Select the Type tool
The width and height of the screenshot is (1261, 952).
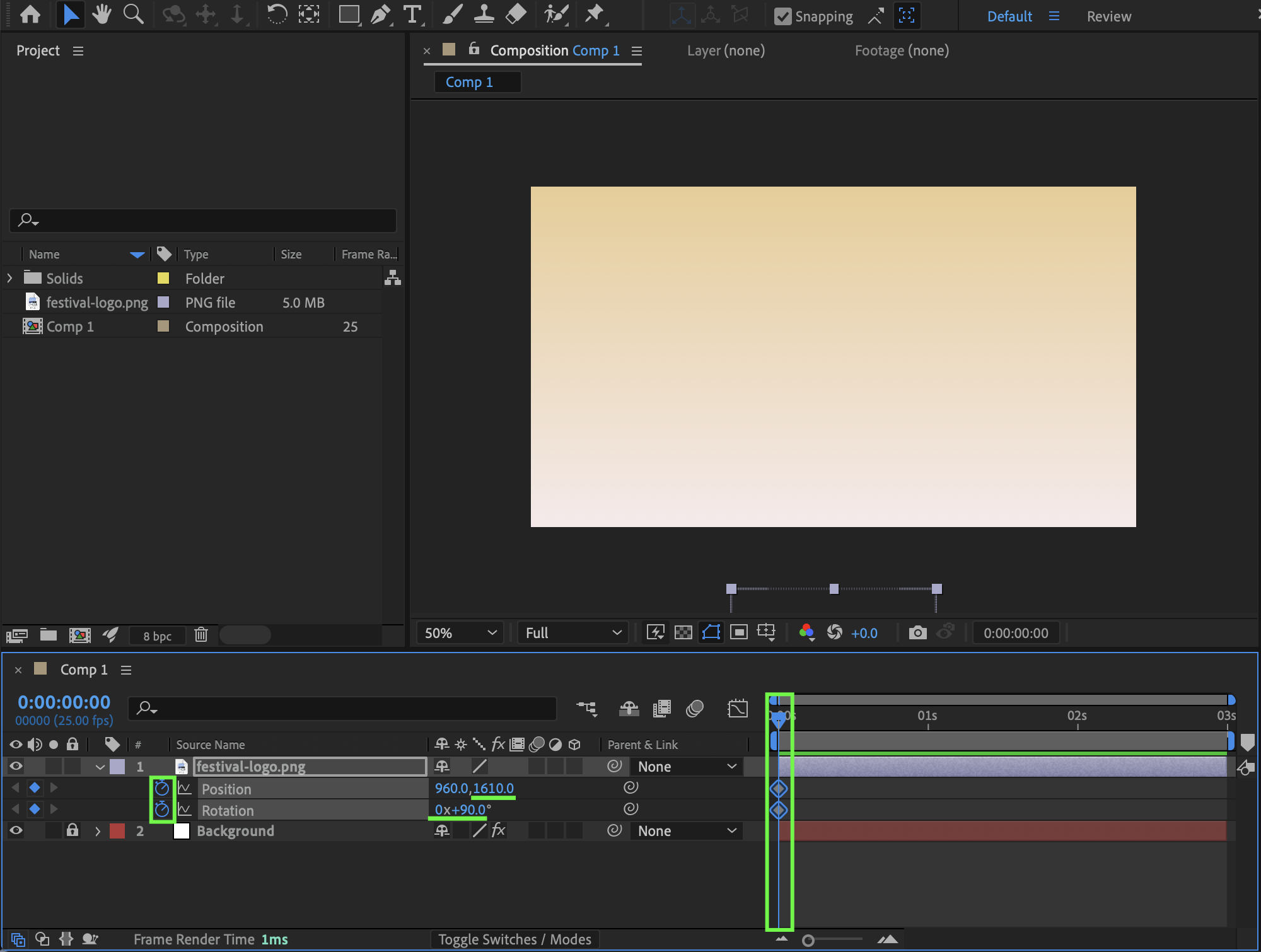point(412,15)
